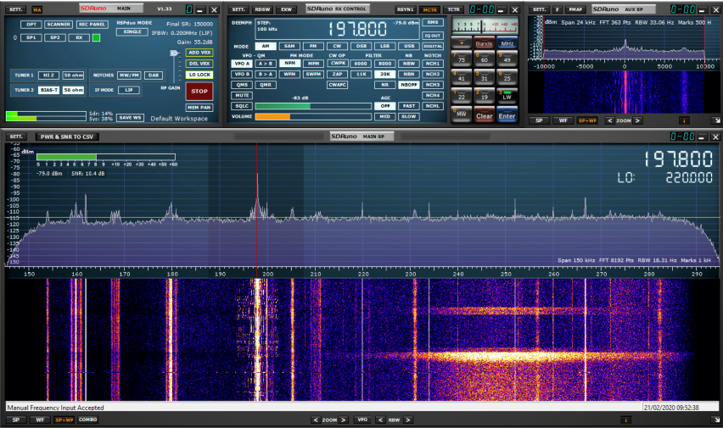
Task: Open the orange info icon in Aux SP
Action: (684, 120)
